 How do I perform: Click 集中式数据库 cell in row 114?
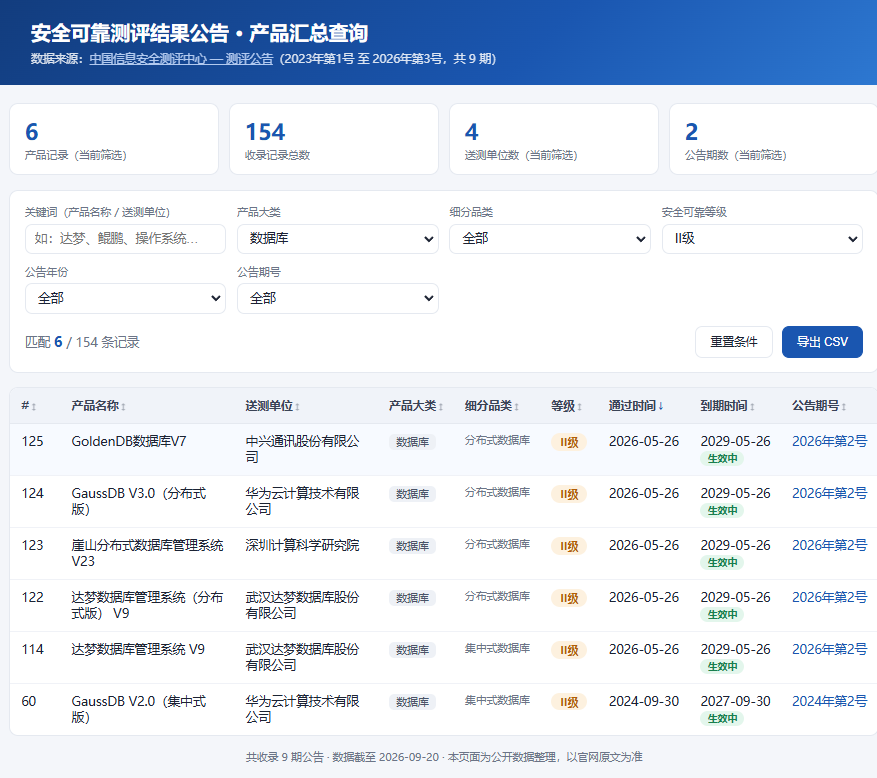pos(497,648)
